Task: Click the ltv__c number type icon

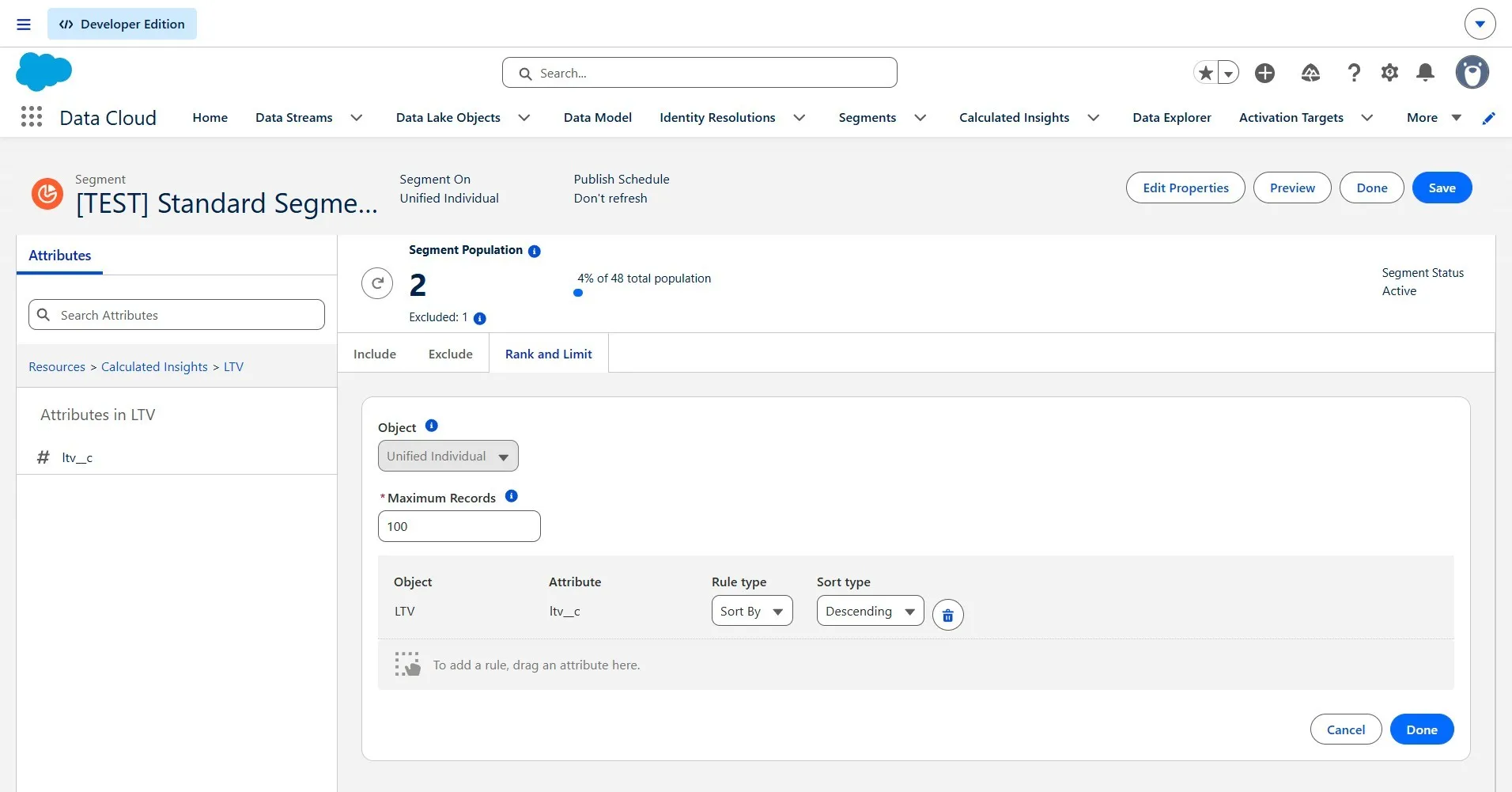Action: pyautogui.click(x=43, y=457)
